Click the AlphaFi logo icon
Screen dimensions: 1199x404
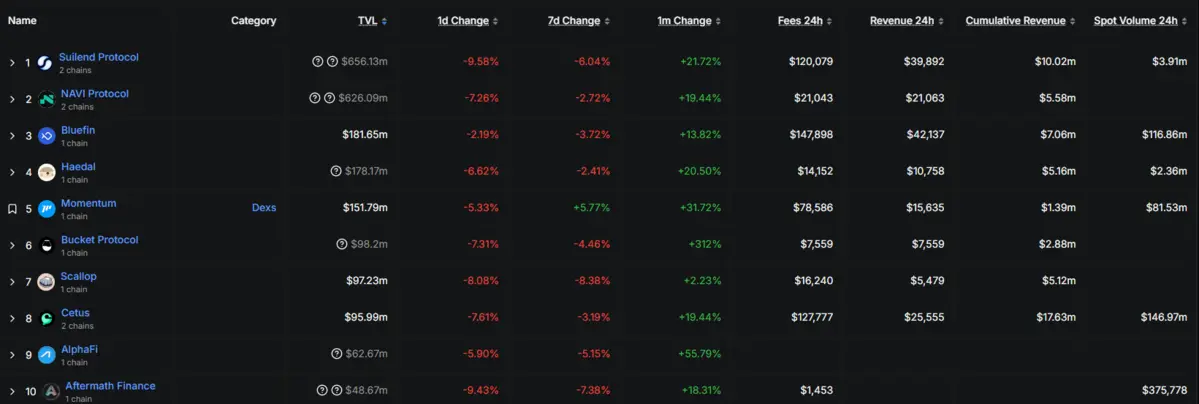46,355
